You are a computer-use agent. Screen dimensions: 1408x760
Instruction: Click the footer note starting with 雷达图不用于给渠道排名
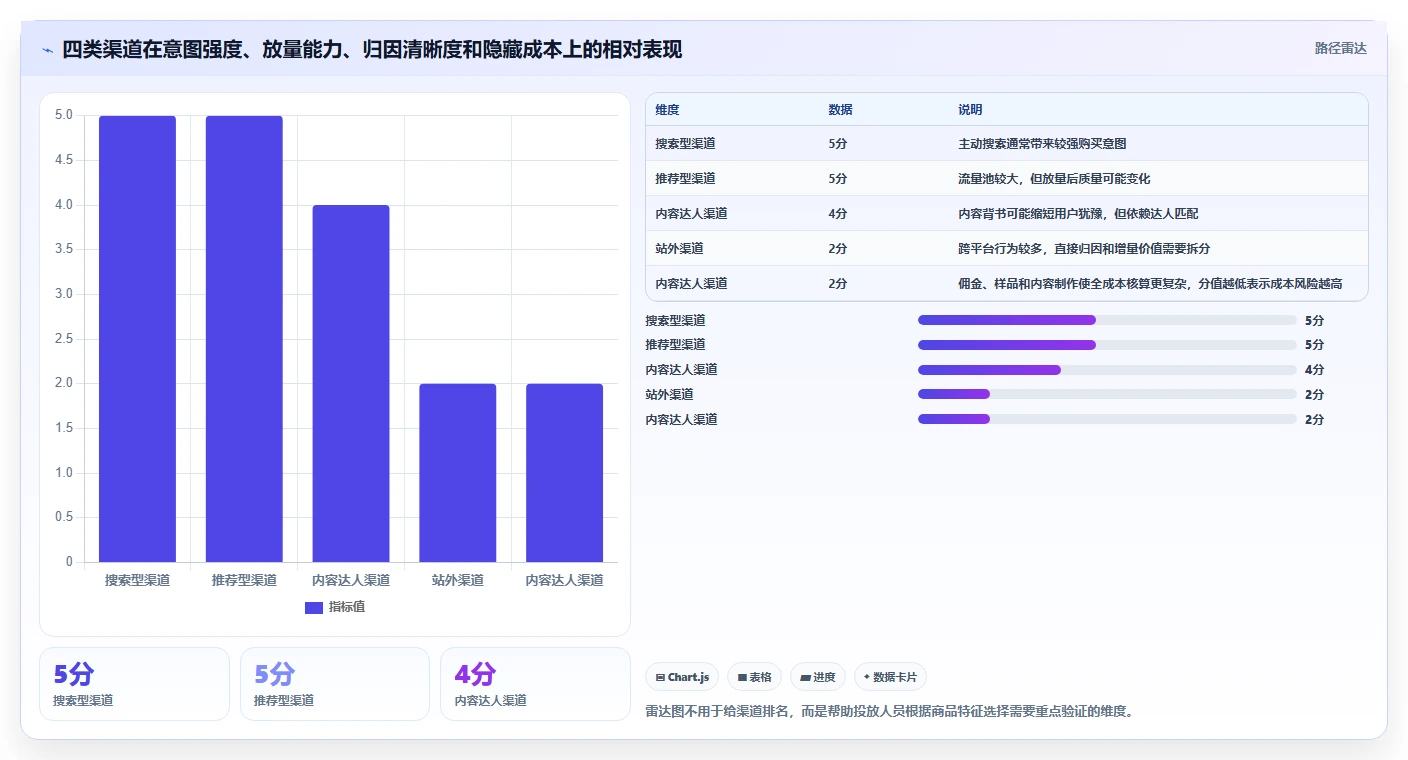click(890, 712)
